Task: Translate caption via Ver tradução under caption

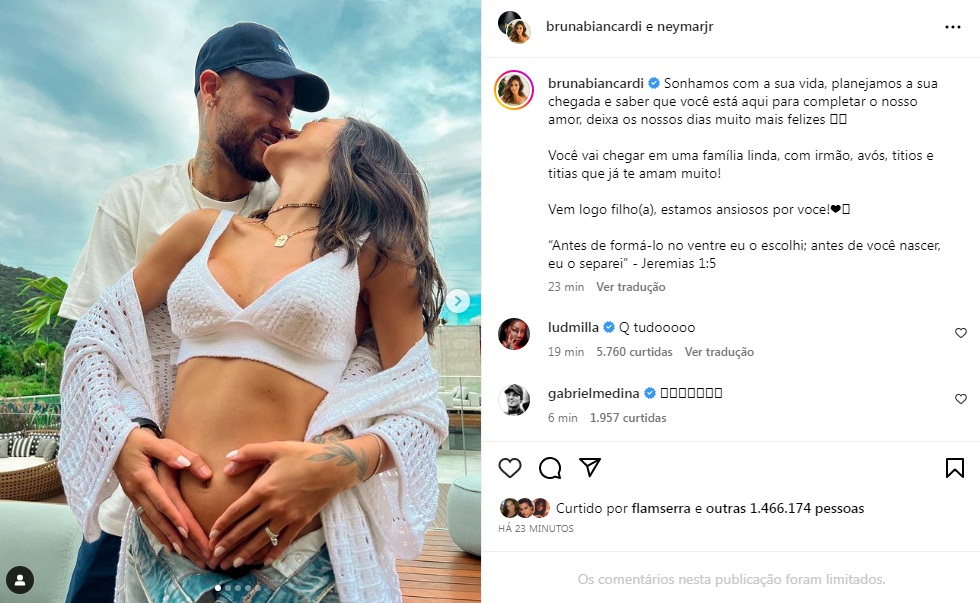Action: tap(631, 287)
